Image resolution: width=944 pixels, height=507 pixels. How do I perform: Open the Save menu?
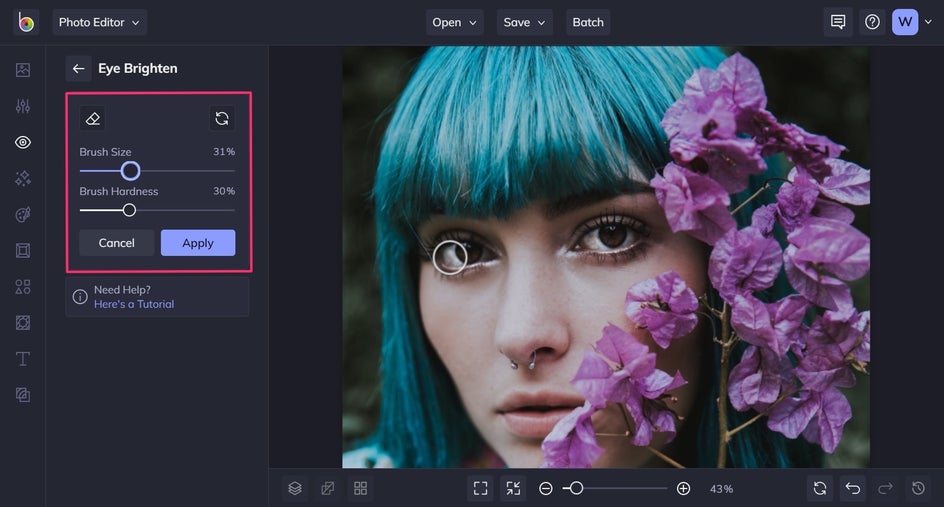[x=524, y=22]
